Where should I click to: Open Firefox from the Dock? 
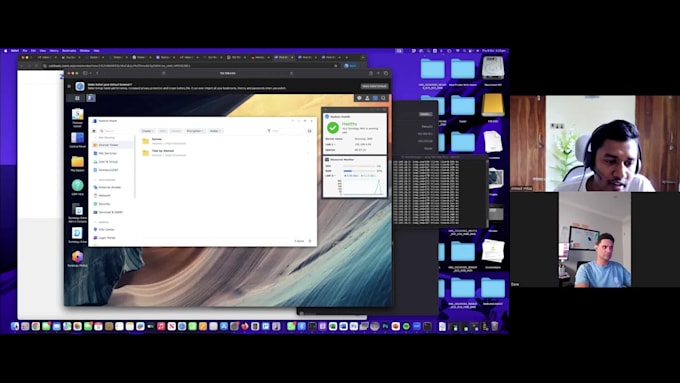click(245, 326)
